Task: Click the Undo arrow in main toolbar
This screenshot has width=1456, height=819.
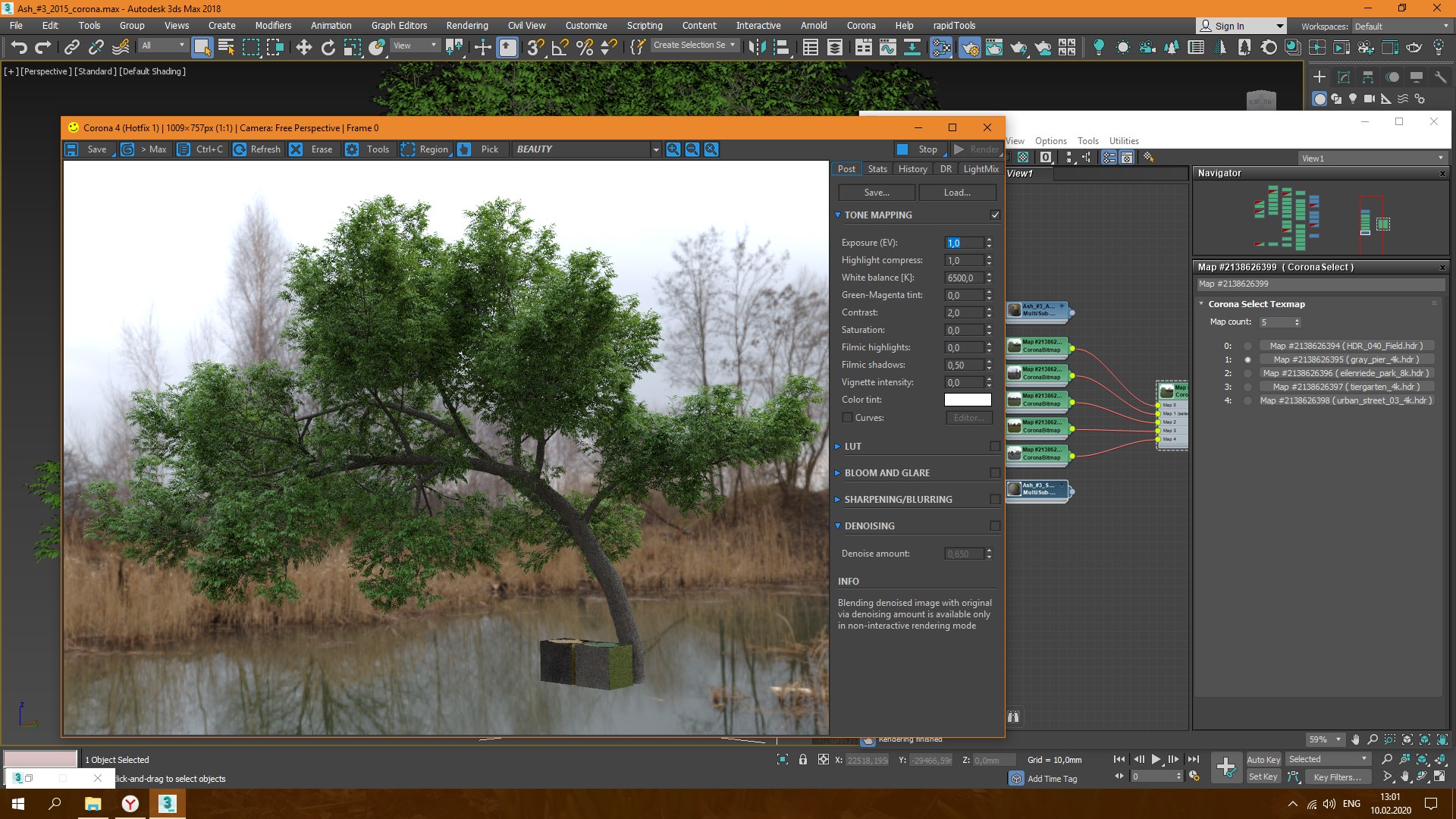Action: pos(19,48)
